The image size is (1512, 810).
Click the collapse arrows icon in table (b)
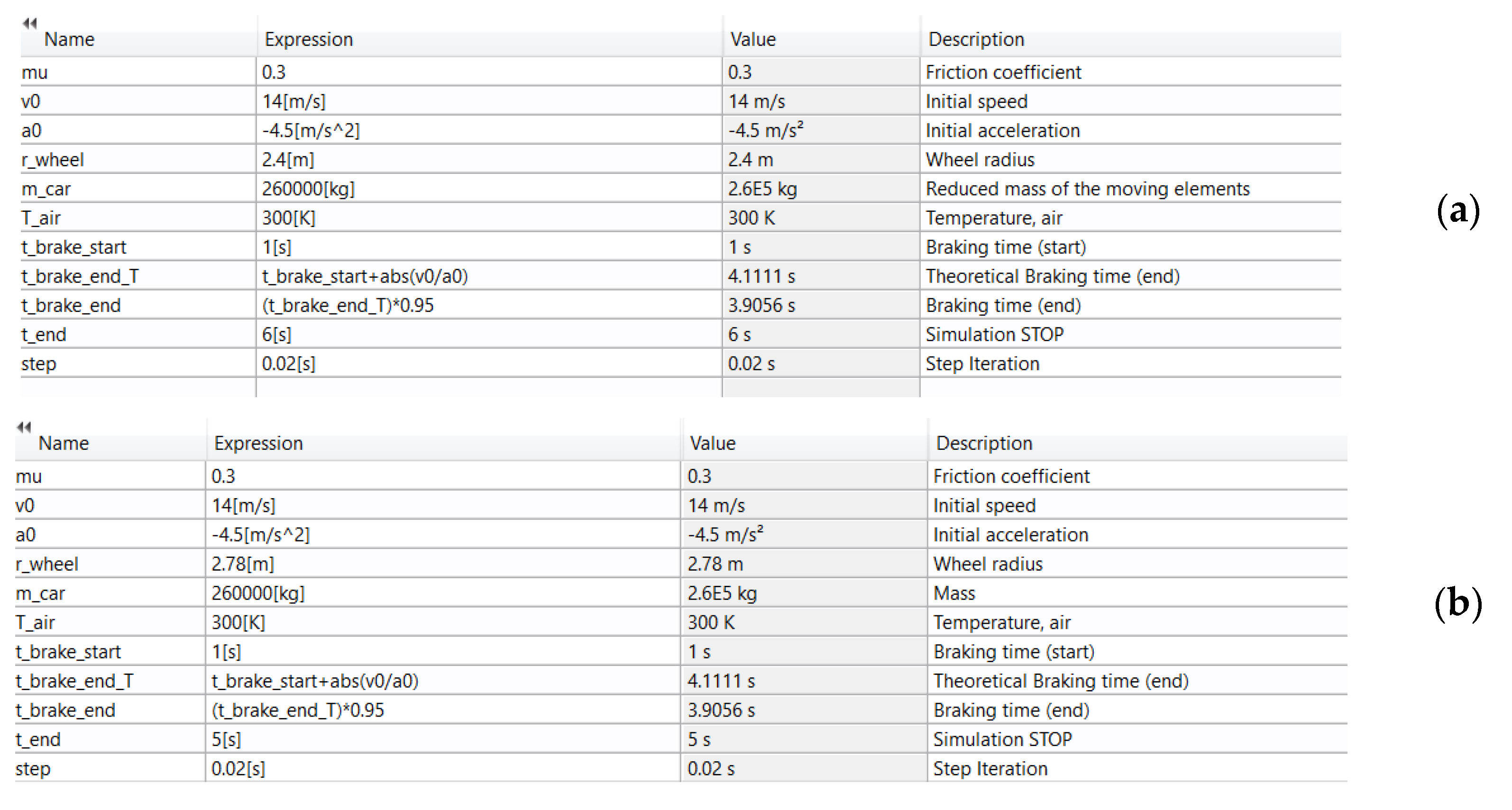tap(24, 427)
